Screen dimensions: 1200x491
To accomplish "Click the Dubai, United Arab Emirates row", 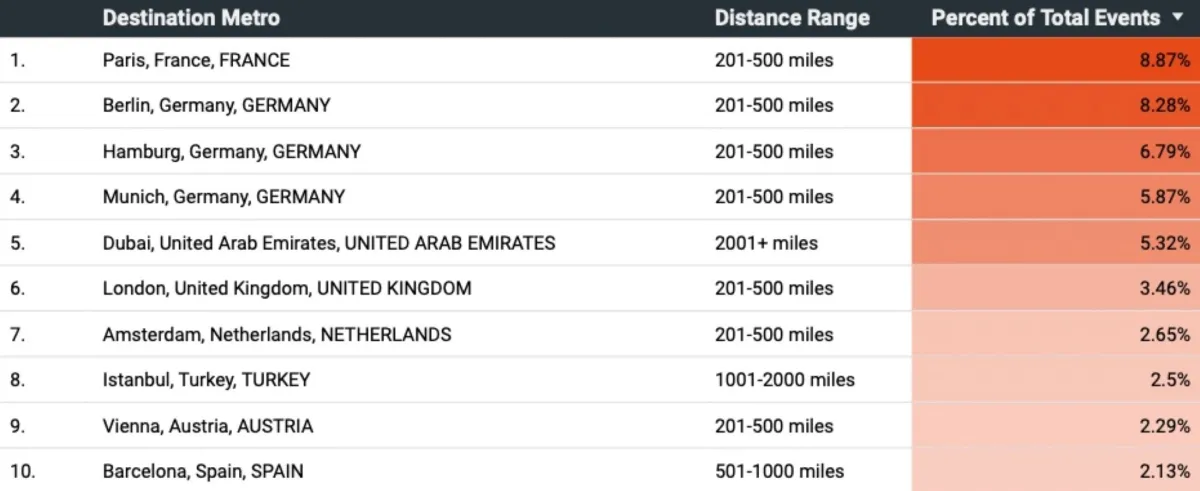I will click(328, 243).
